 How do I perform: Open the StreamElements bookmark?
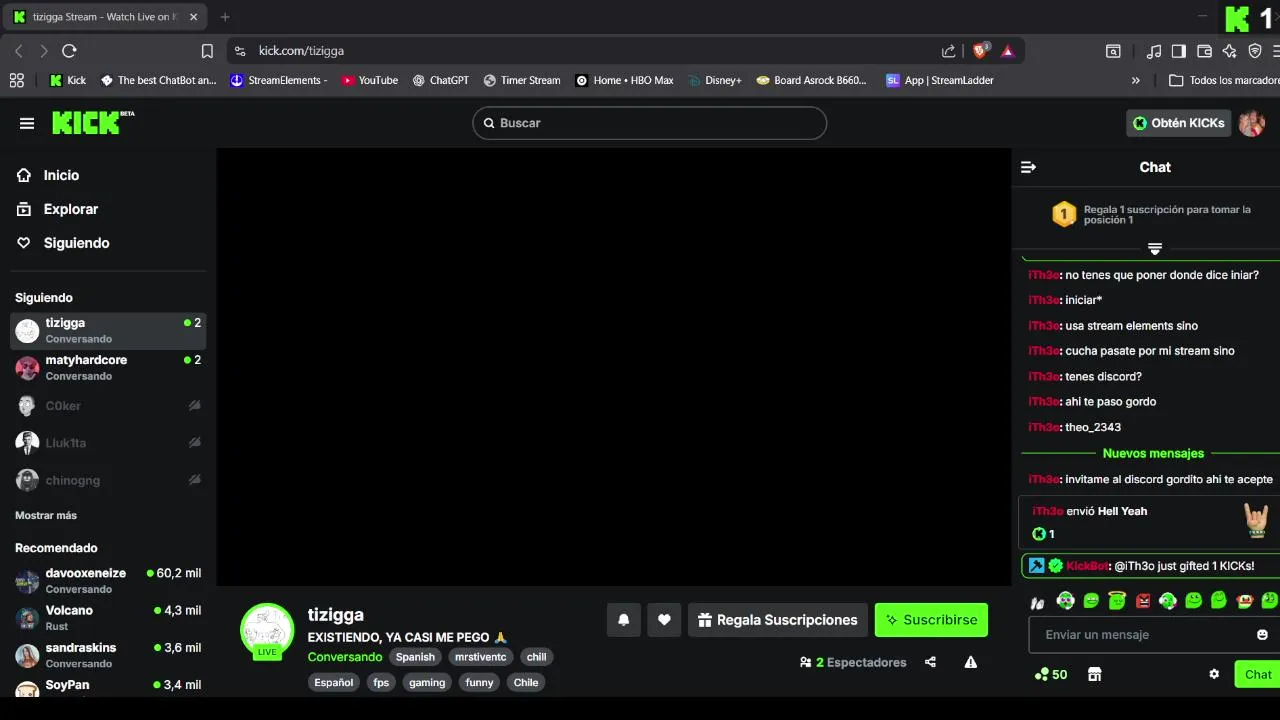(278, 80)
